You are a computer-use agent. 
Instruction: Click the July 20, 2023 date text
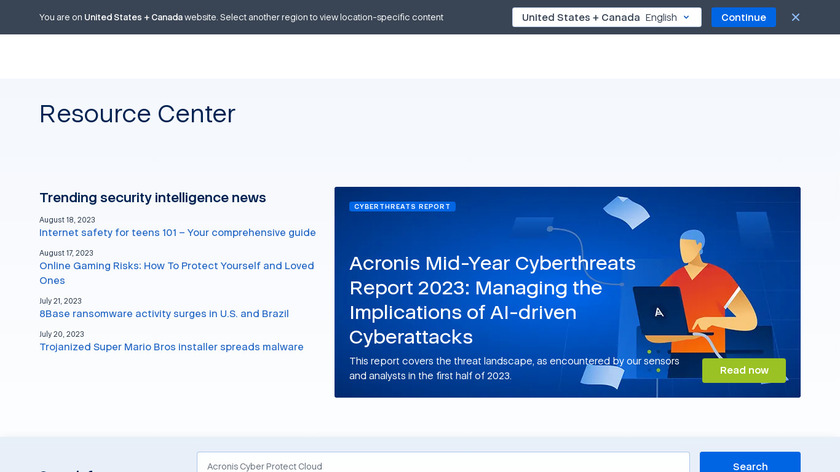coord(62,334)
